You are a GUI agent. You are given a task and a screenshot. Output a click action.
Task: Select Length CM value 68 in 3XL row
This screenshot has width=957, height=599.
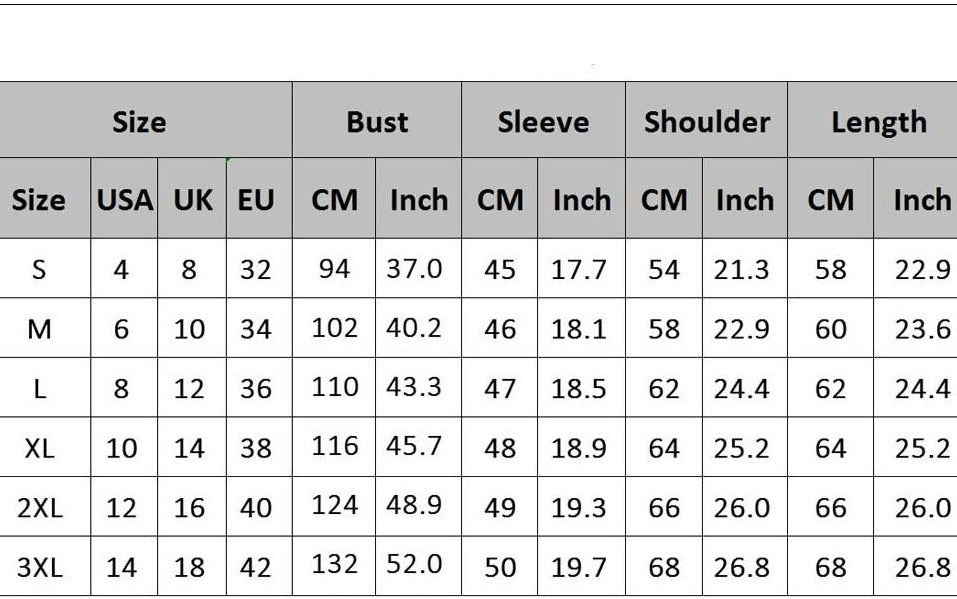(830, 567)
